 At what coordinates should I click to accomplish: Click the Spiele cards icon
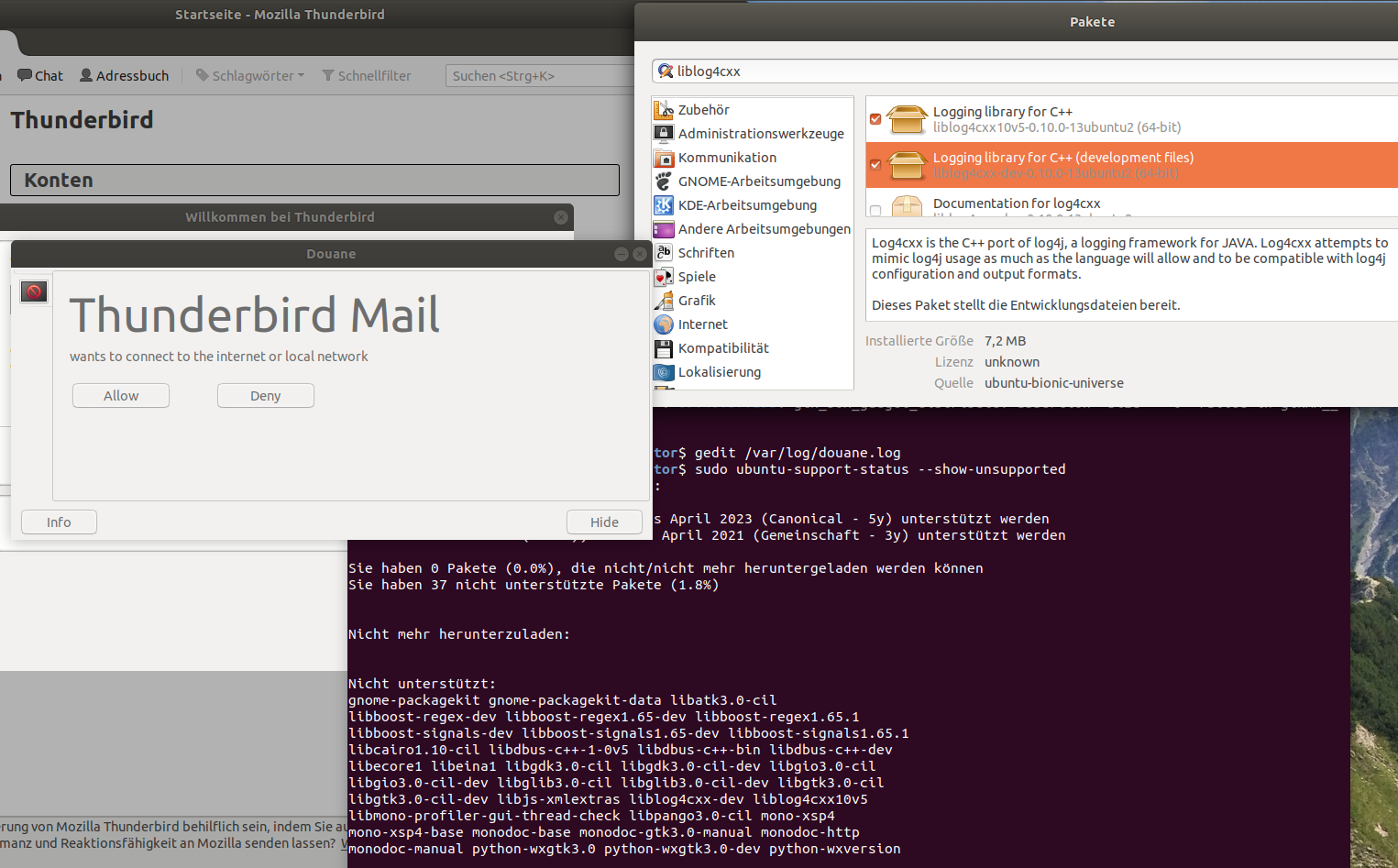[664, 277]
